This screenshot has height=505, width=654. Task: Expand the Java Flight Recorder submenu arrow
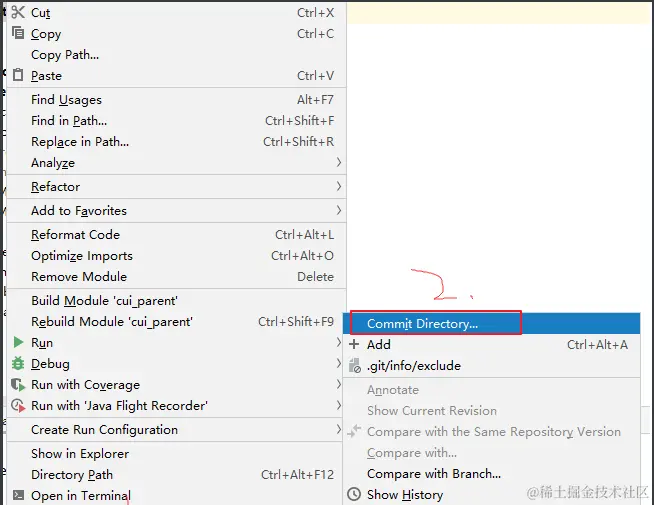[x=339, y=405]
